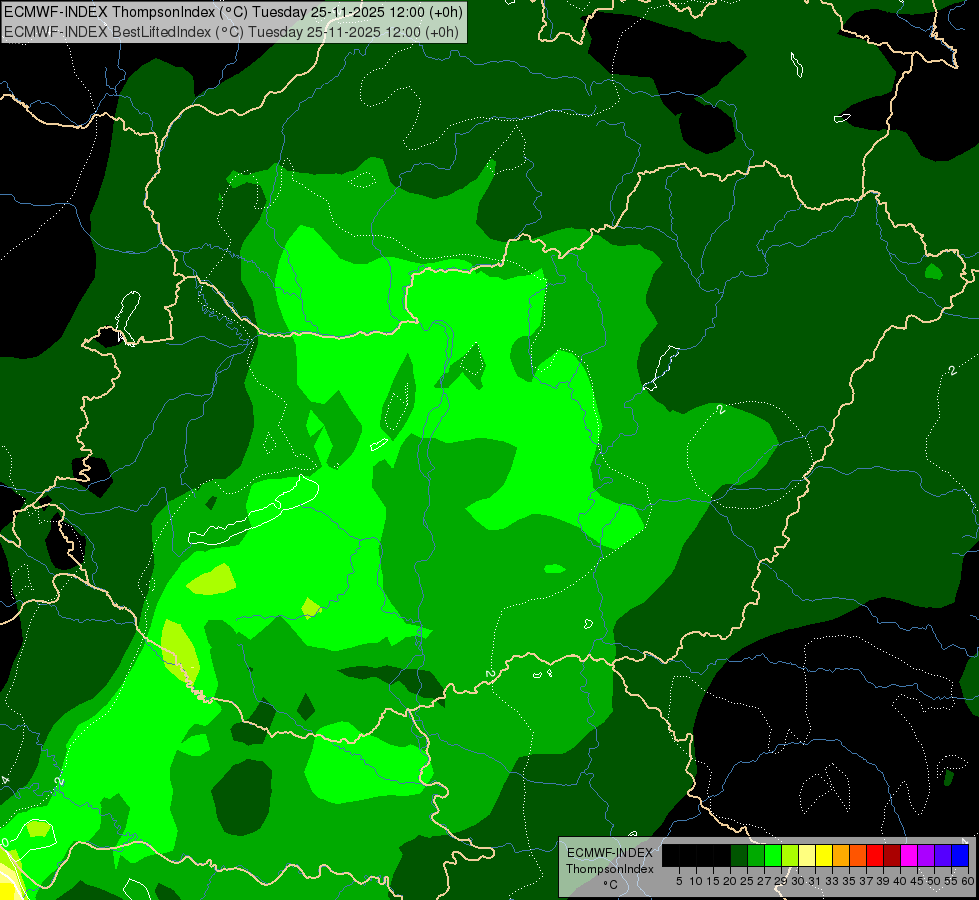Click the dark green 20-25 legend swatch
This screenshot has width=979, height=900.
click(x=739, y=855)
